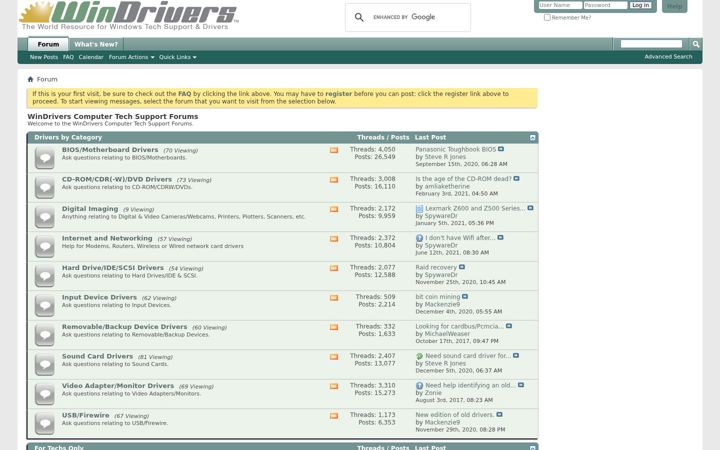Switch to the Forum tab
This screenshot has height=450, width=720.
click(x=48, y=44)
